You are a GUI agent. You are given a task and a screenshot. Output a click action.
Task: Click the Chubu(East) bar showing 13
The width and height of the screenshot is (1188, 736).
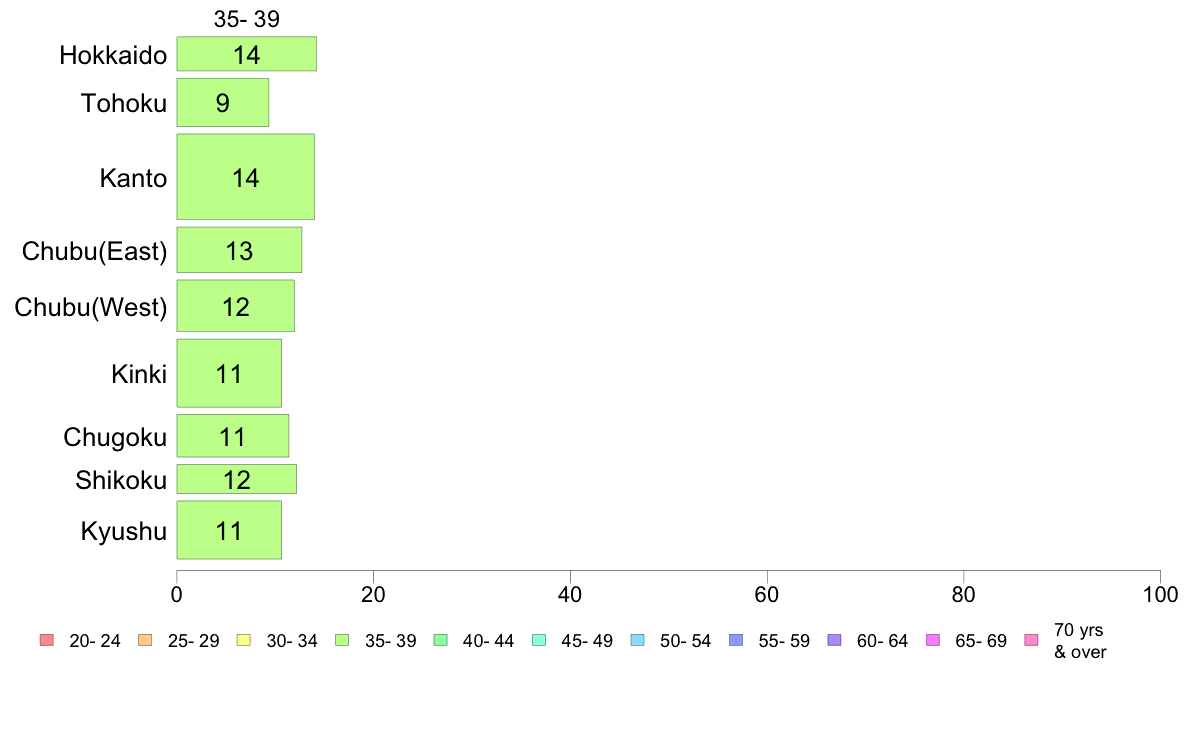click(x=239, y=250)
